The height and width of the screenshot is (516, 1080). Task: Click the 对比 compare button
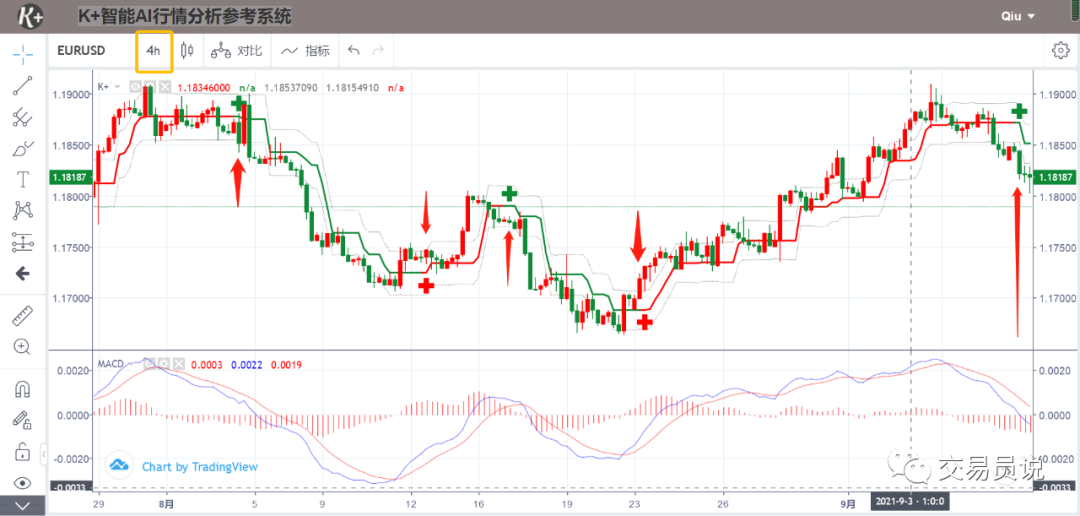(236, 50)
